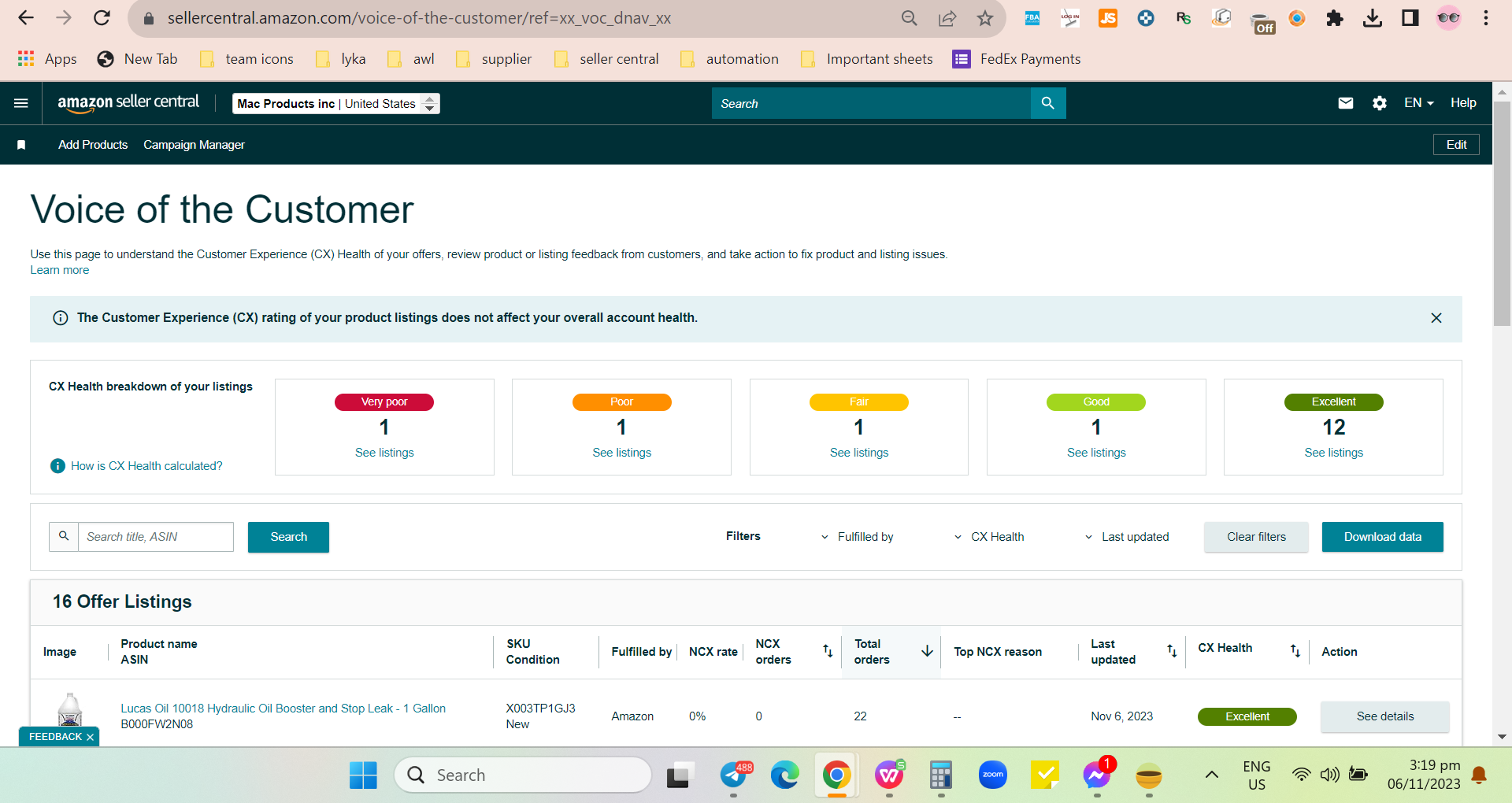Click the Learn more link

coord(60,270)
